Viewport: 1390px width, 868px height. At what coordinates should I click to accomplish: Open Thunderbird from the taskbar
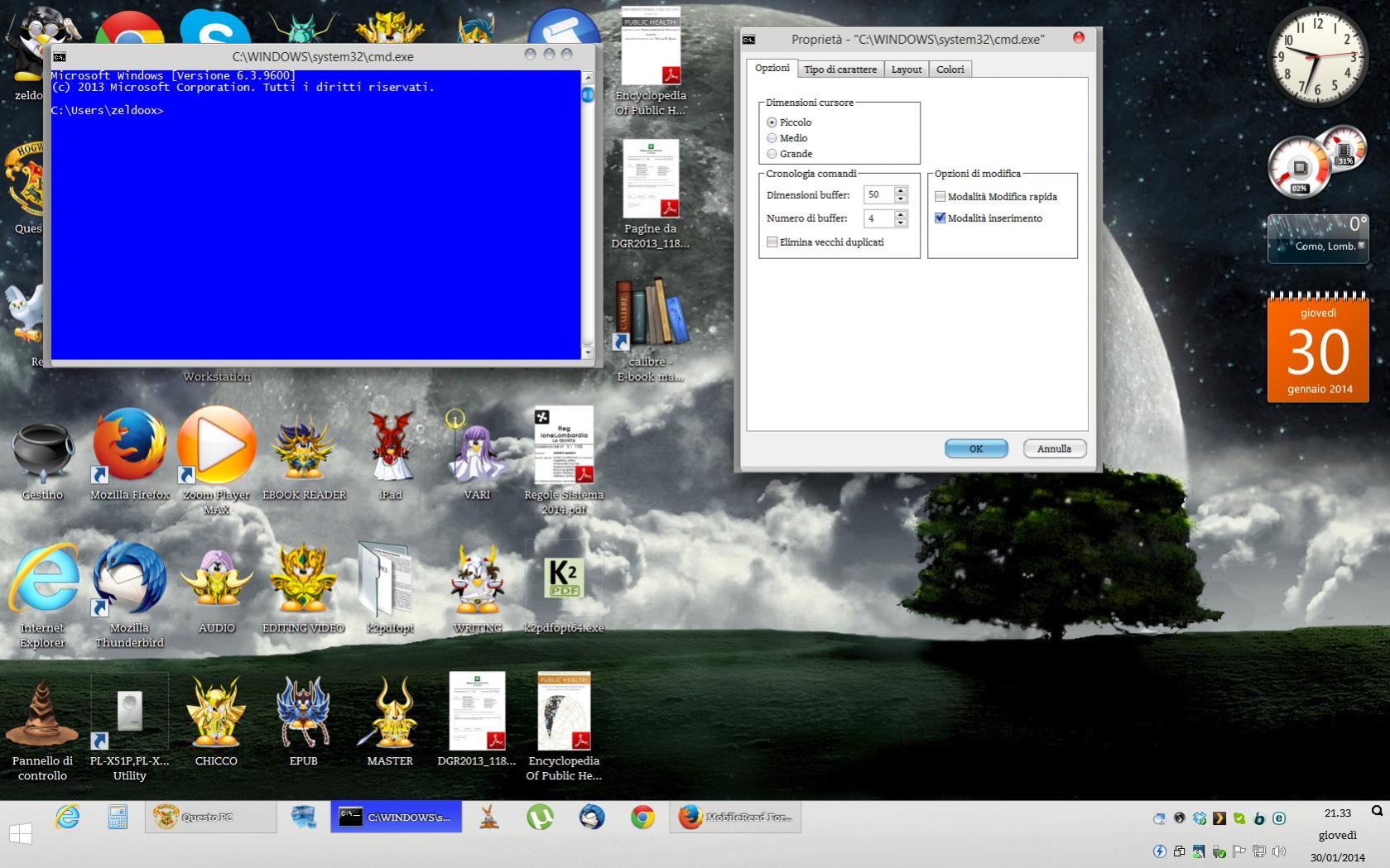pyautogui.click(x=591, y=818)
